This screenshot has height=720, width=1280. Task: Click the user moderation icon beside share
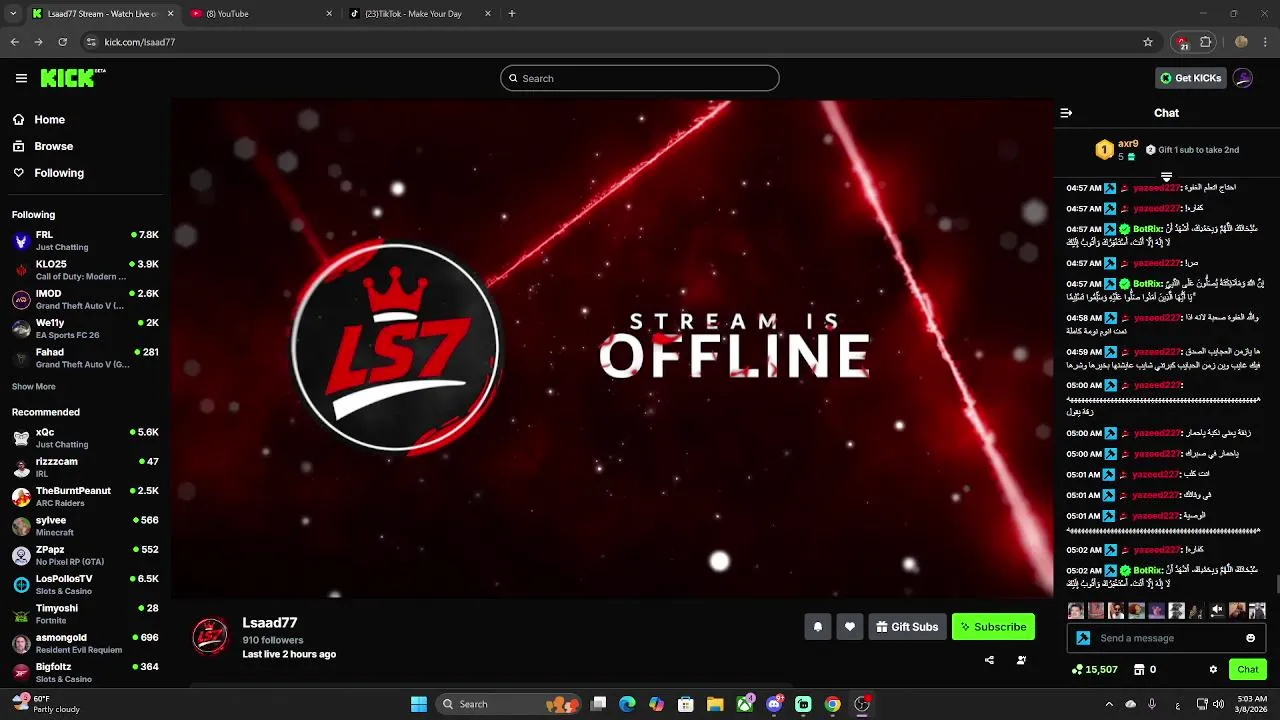[1021, 660]
